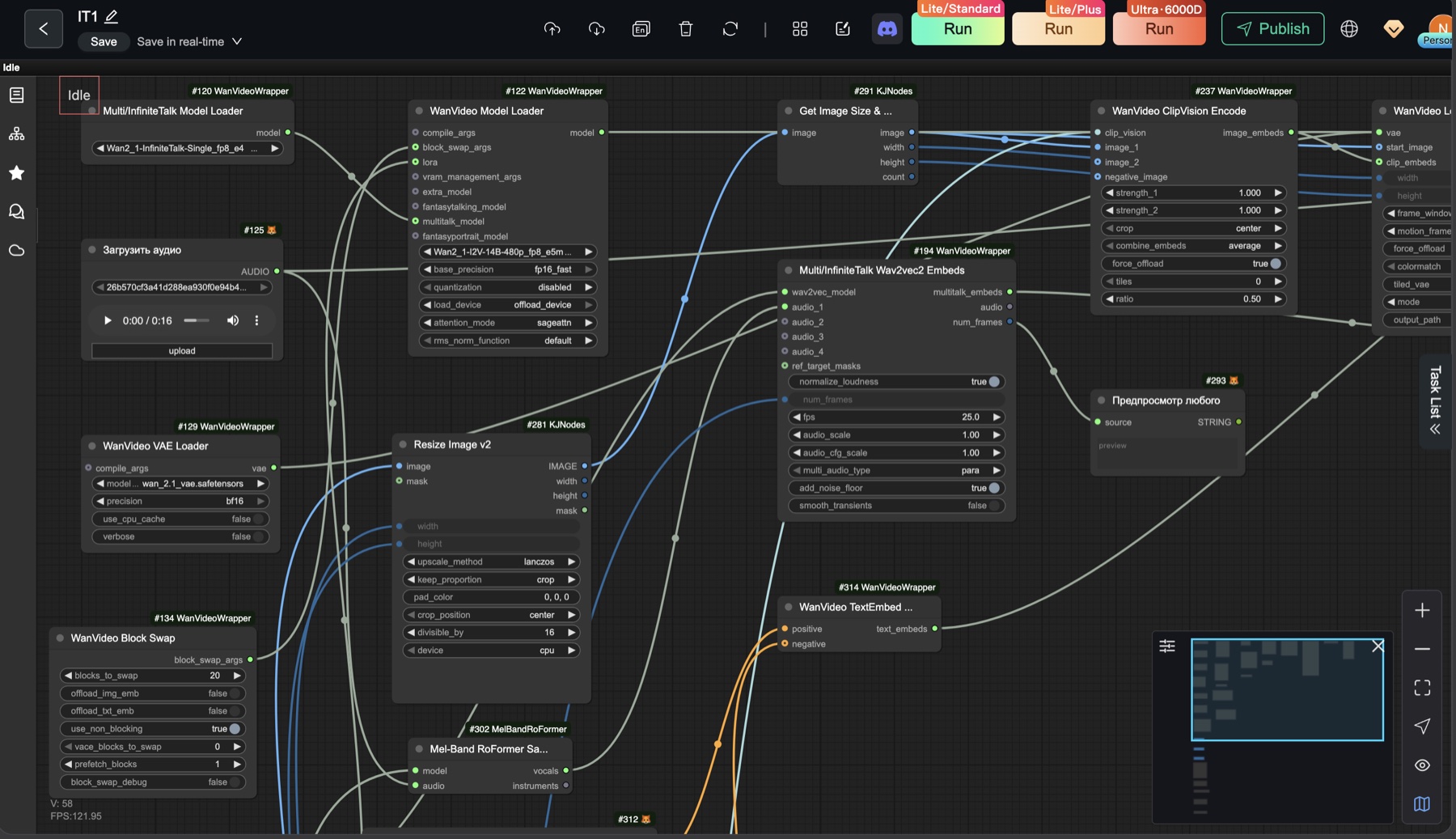The width and height of the screenshot is (1456, 839).
Task: Click the Save button
Action: [x=104, y=41]
